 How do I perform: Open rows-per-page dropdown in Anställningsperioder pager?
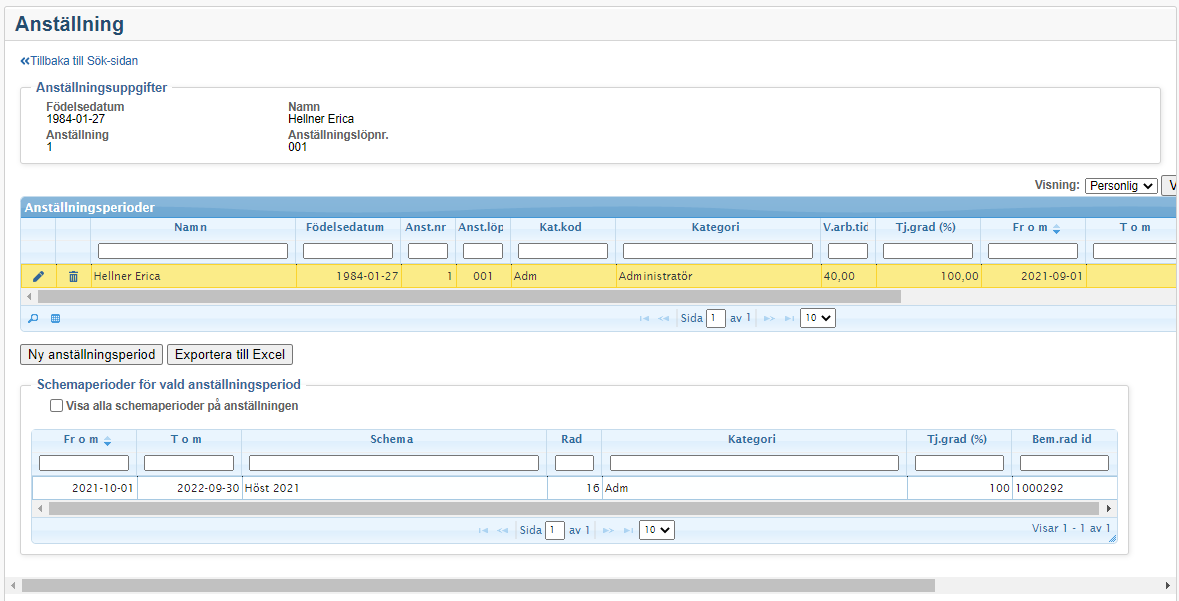coord(817,318)
